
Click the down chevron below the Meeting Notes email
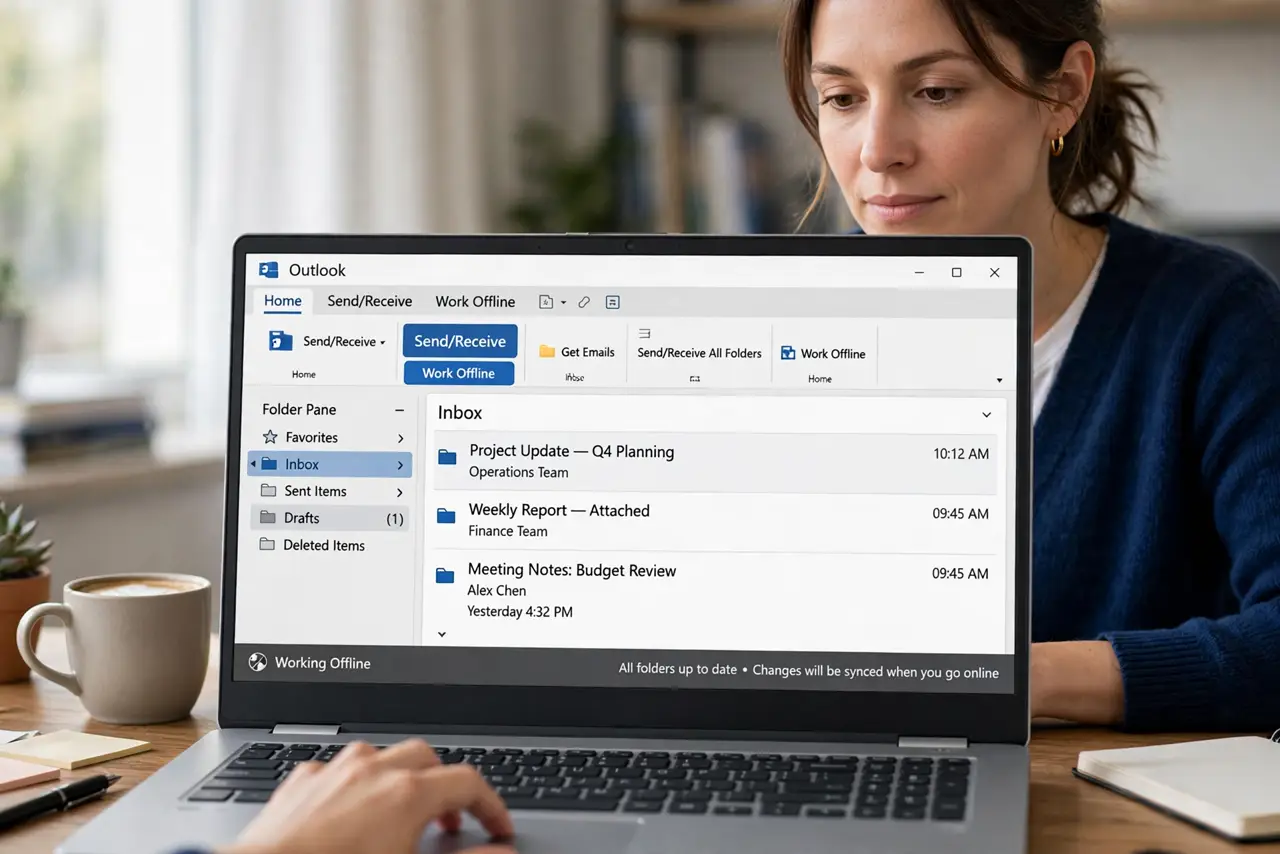point(442,634)
